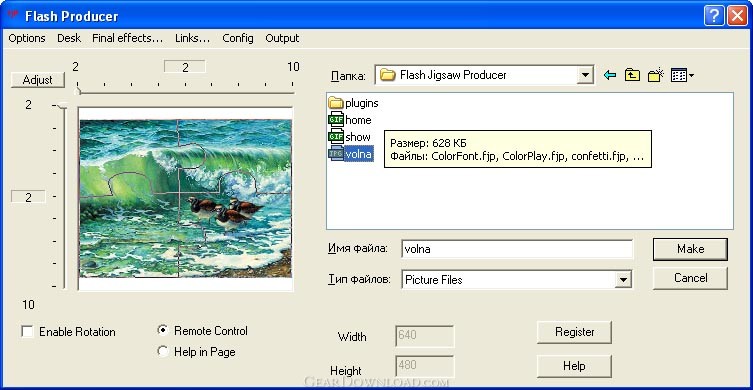
Task: Click the Cancel button
Action: pos(690,278)
